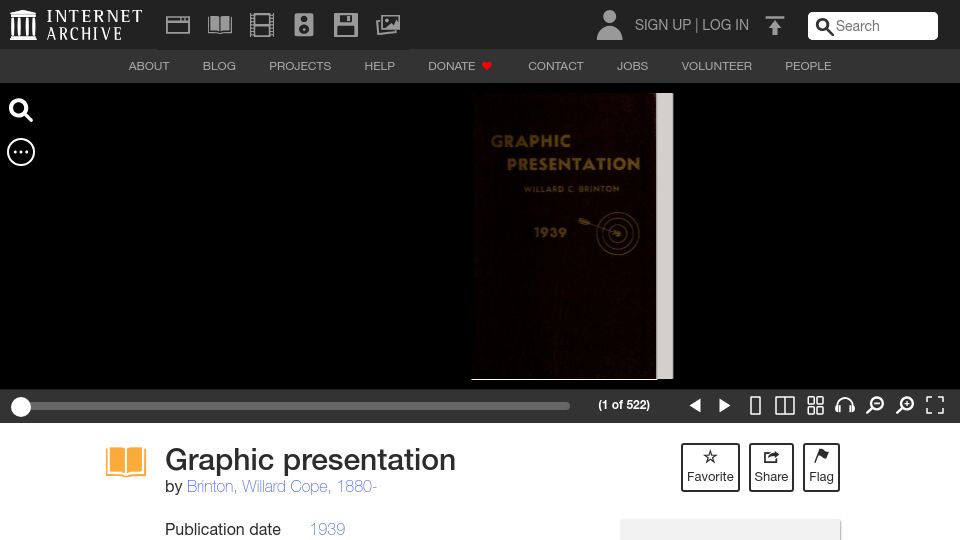Viewport: 960px width, 540px height.
Task: Click the orange texts book icon by title
Action: pos(126,462)
